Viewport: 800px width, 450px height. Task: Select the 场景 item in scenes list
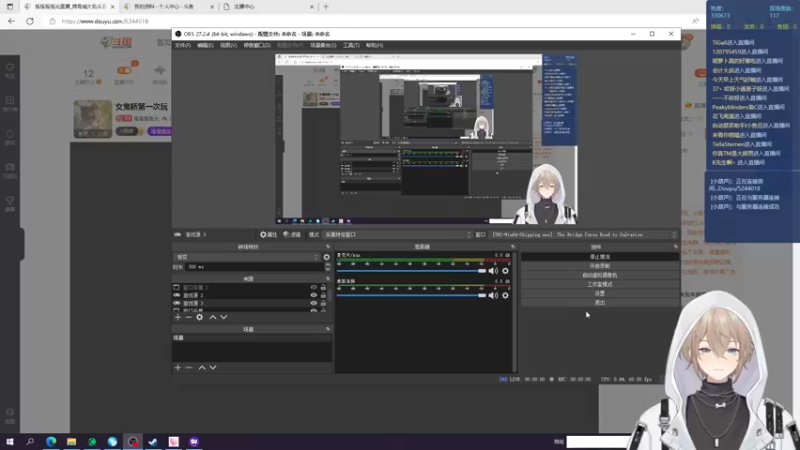tap(252, 338)
